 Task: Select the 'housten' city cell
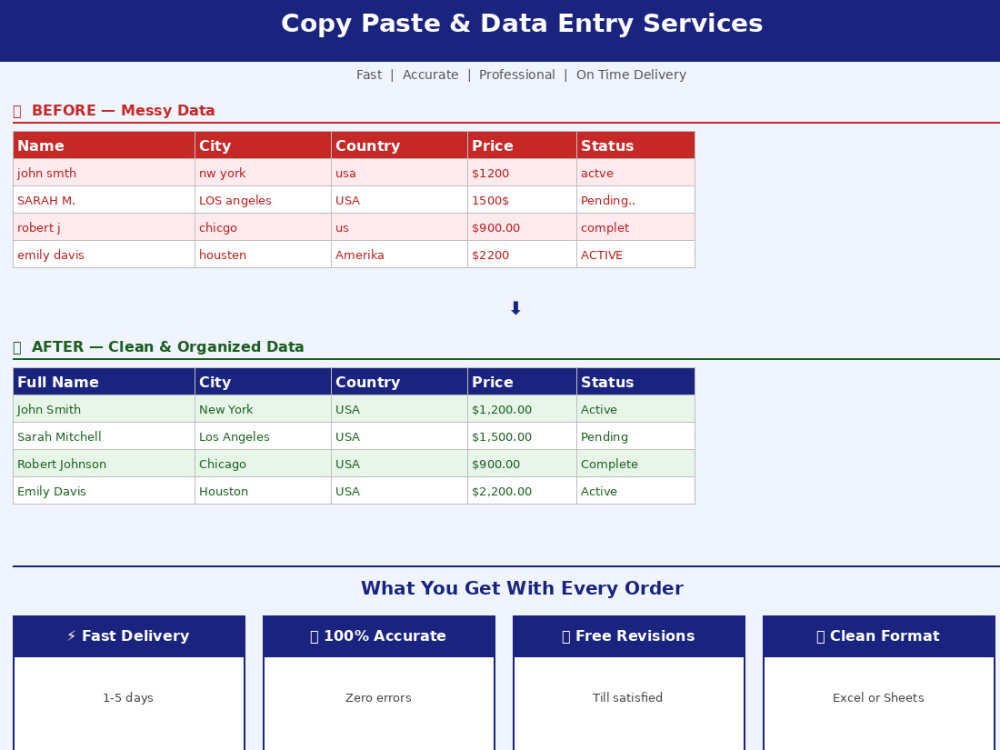point(263,254)
